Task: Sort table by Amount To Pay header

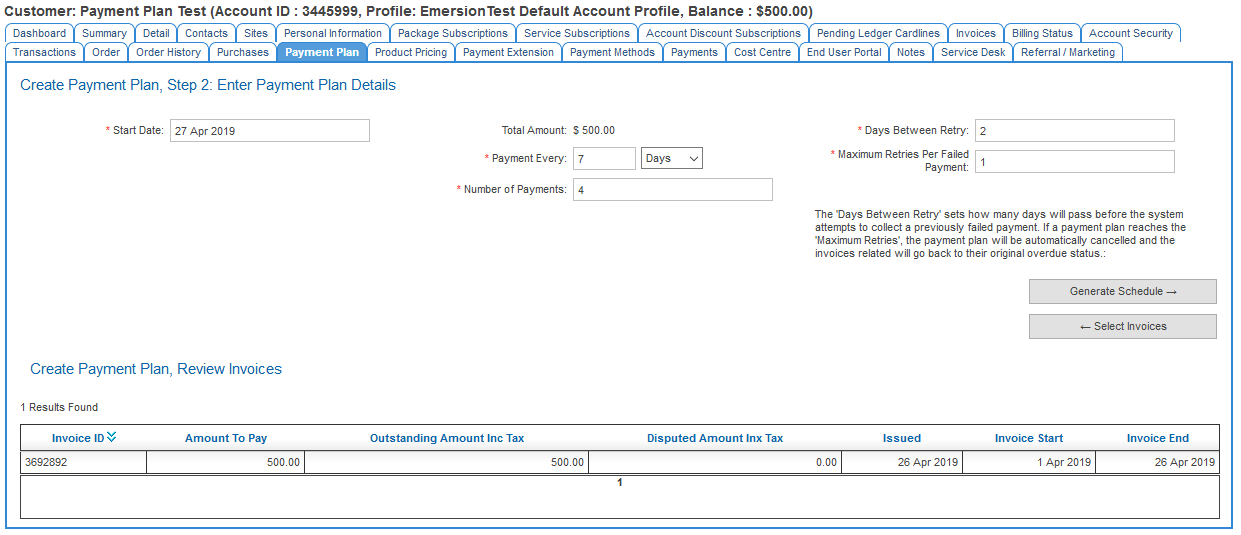Action: (226, 438)
